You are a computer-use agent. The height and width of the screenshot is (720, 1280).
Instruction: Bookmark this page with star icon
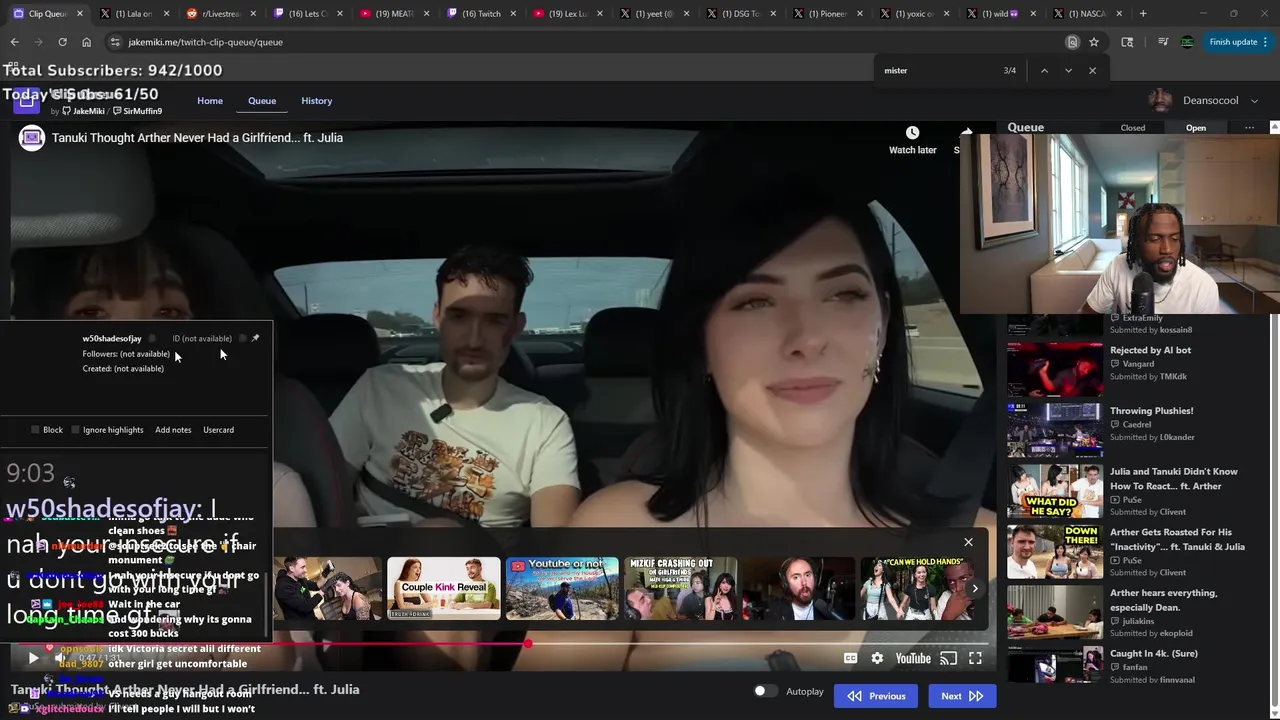coord(1094,42)
